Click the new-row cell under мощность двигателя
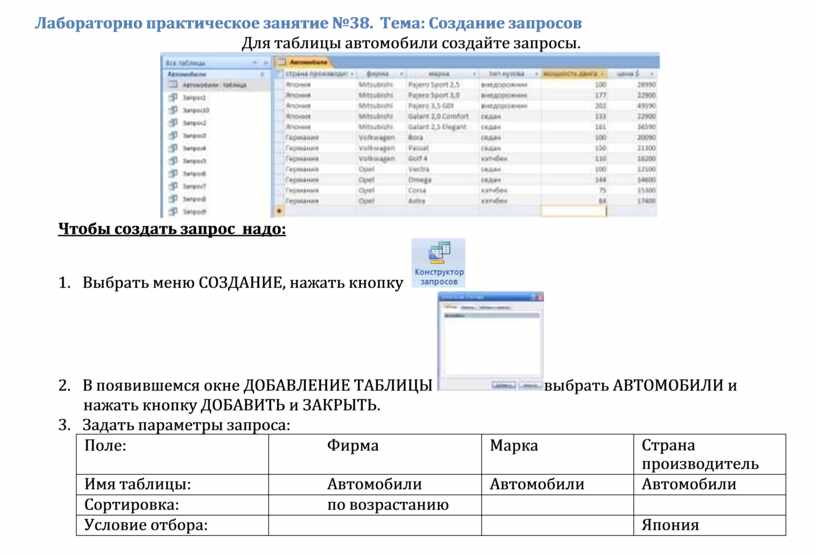 (574, 211)
